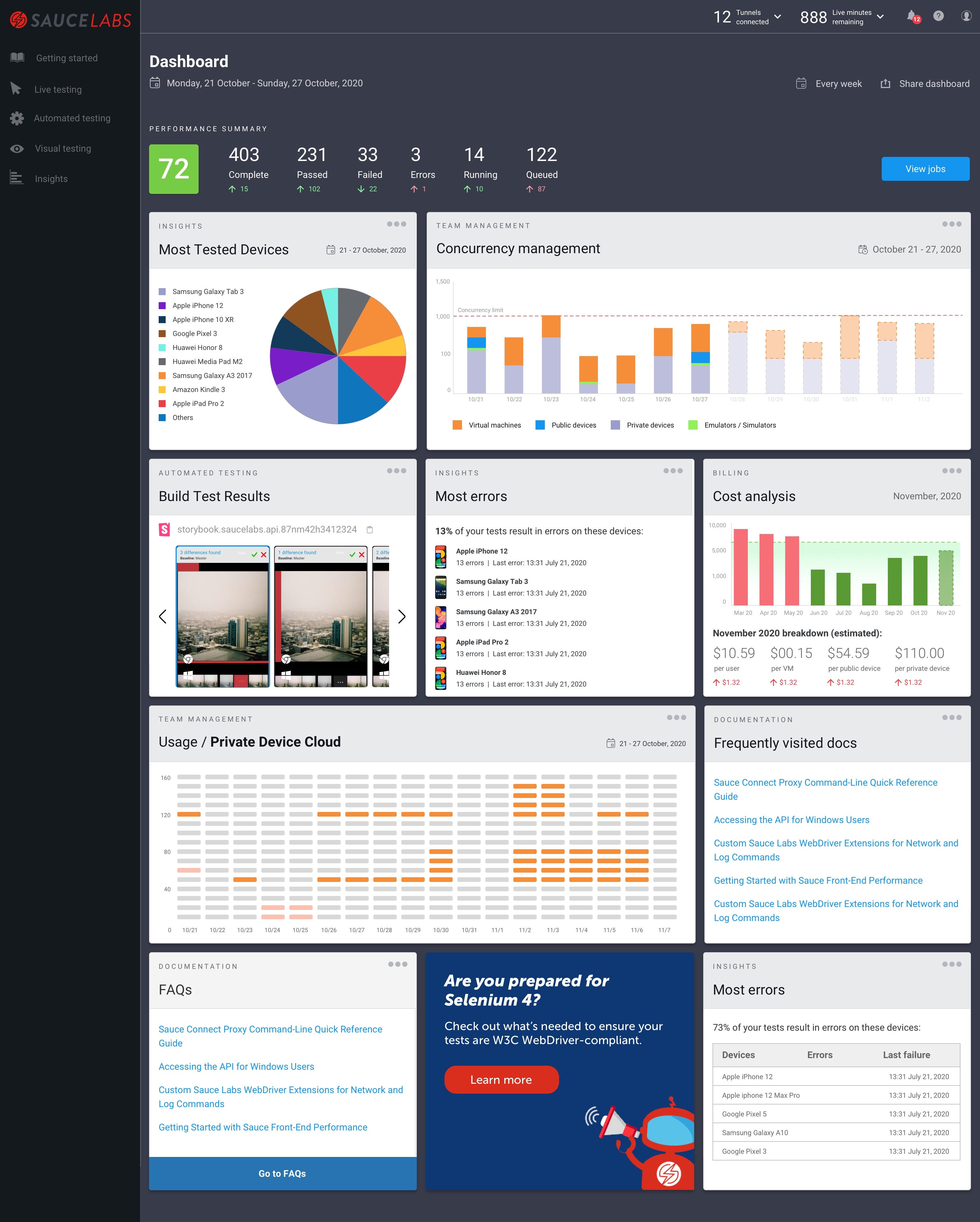Click the Every week calendar icon
This screenshot has height=1222, width=980.
tap(801, 84)
